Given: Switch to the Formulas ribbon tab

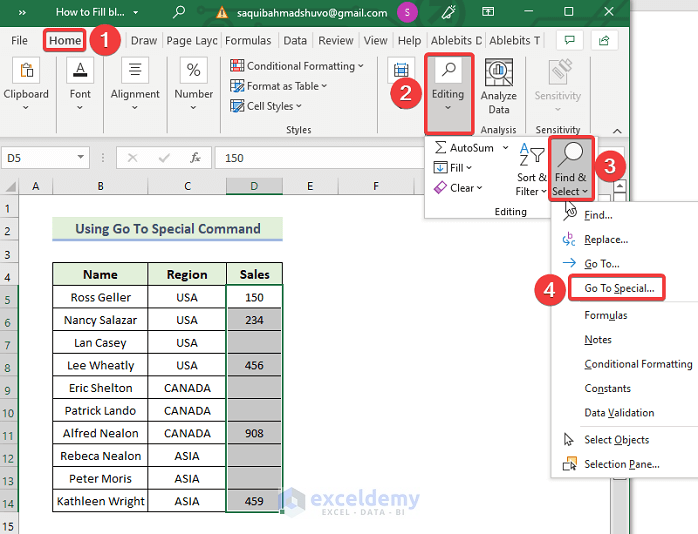Looking at the screenshot, I should (248, 41).
